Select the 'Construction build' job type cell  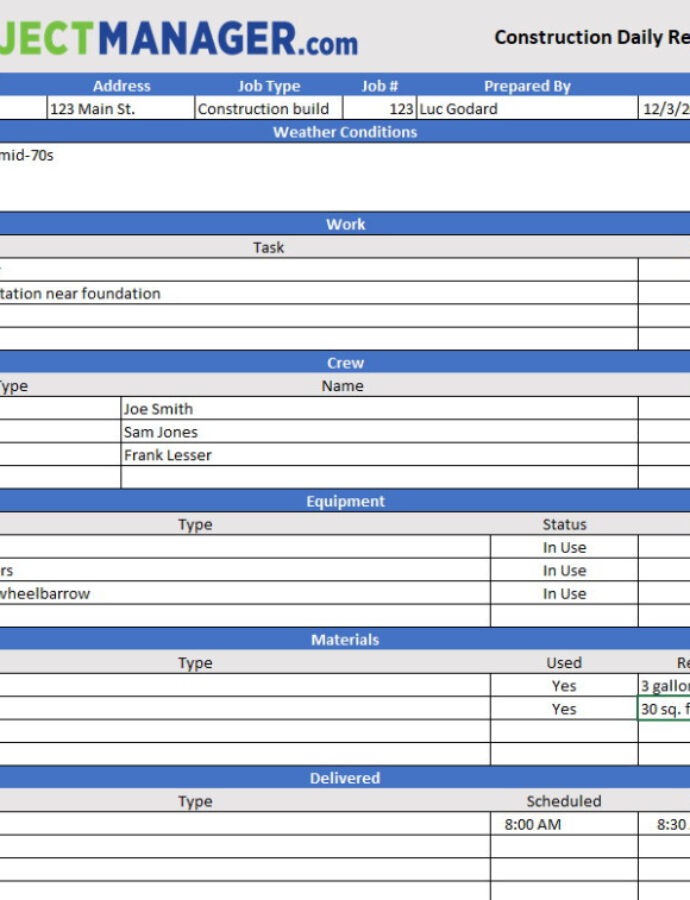(x=268, y=109)
